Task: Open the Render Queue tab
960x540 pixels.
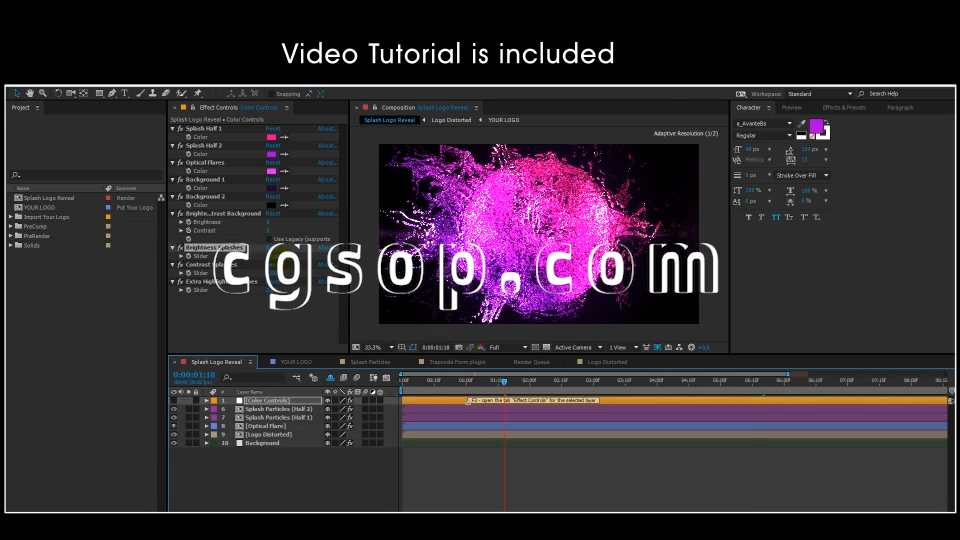Action: point(531,362)
